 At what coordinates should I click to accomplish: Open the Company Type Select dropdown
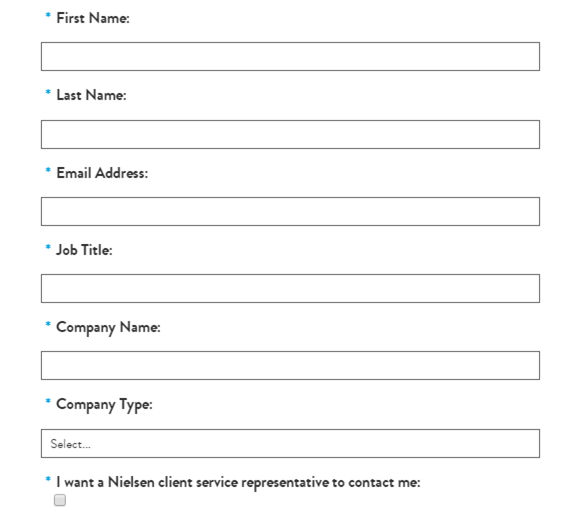pos(290,443)
